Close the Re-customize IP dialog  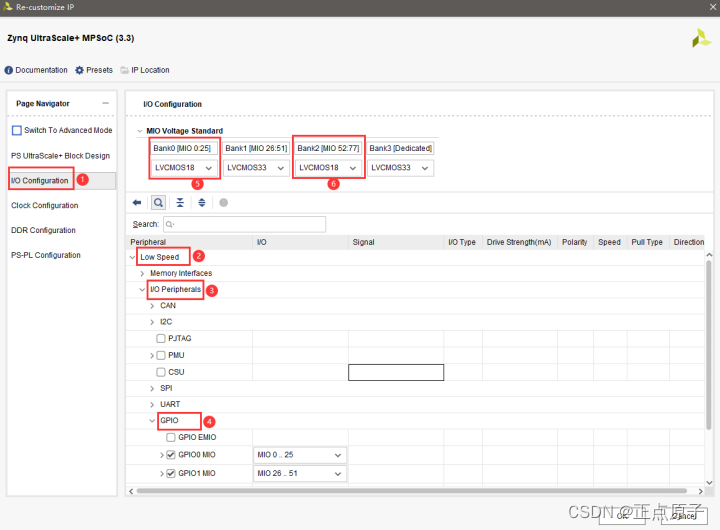(x=713, y=7)
